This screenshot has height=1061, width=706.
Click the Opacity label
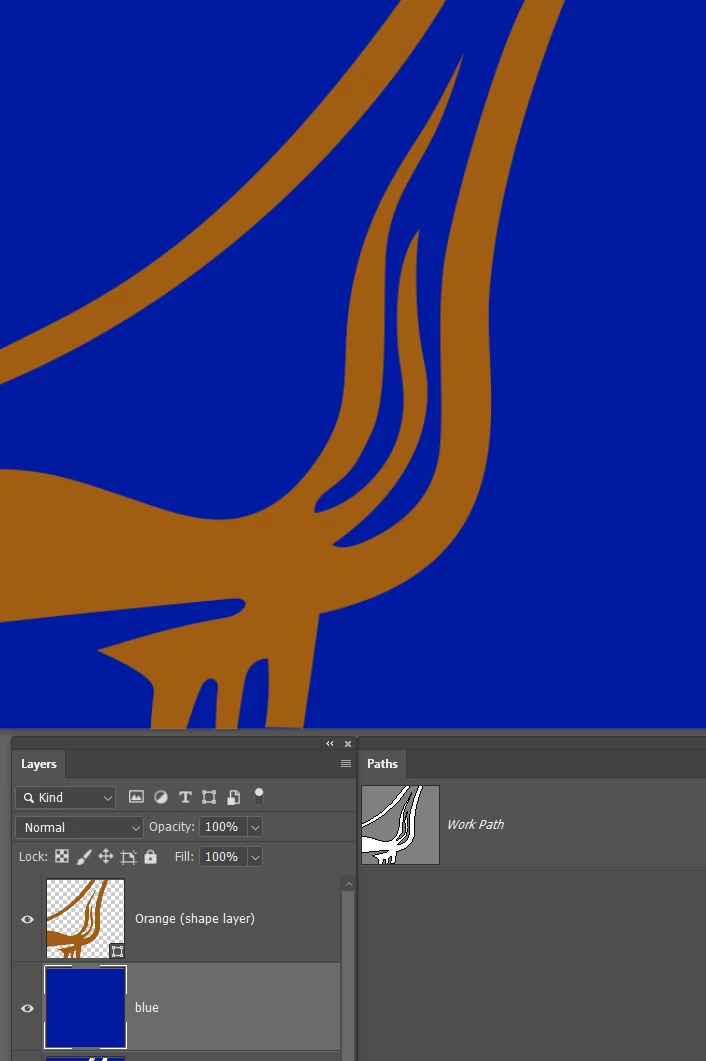[x=171, y=827]
